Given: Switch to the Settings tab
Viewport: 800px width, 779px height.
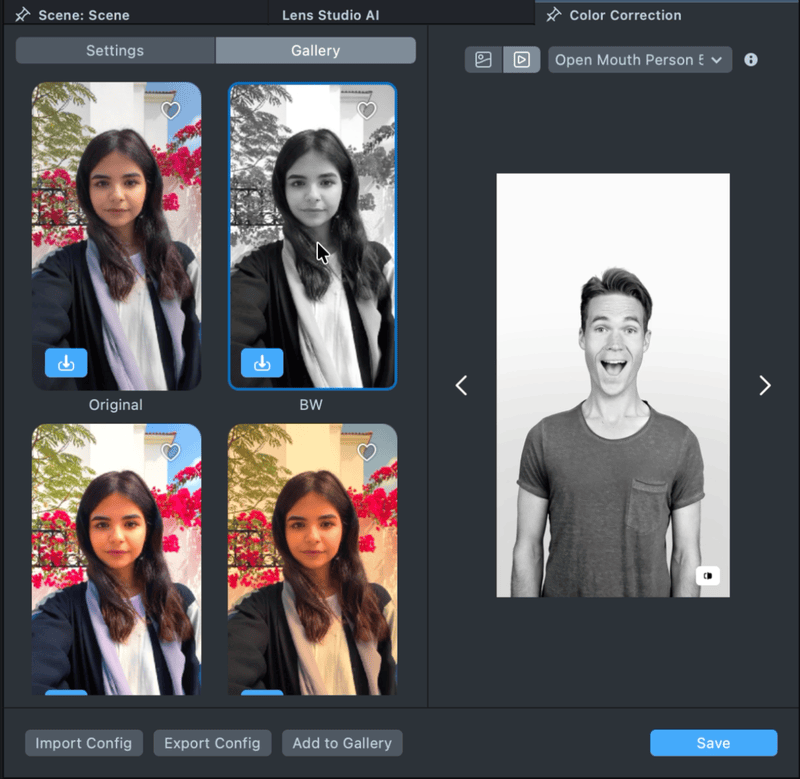Looking at the screenshot, I should [115, 51].
